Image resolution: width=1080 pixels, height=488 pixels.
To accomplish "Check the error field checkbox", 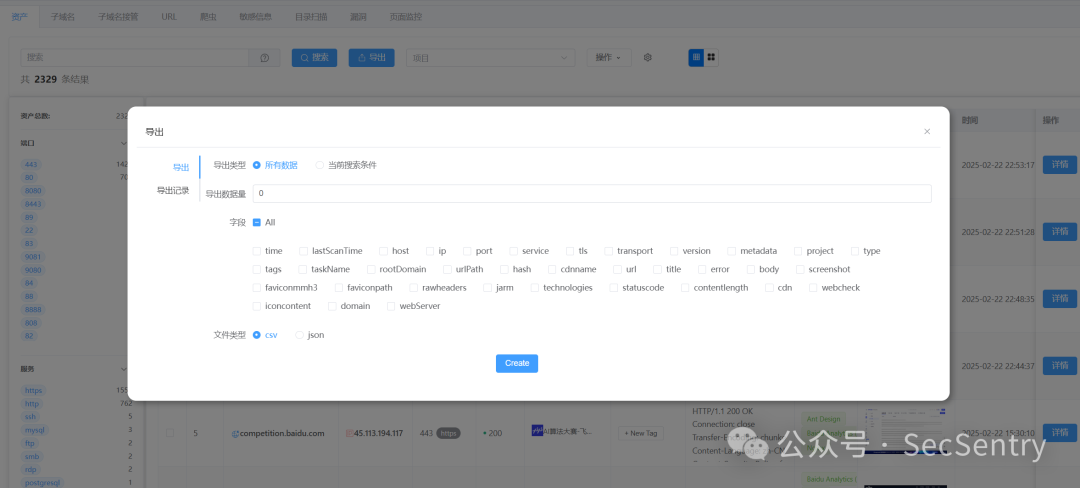I will [x=702, y=269].
